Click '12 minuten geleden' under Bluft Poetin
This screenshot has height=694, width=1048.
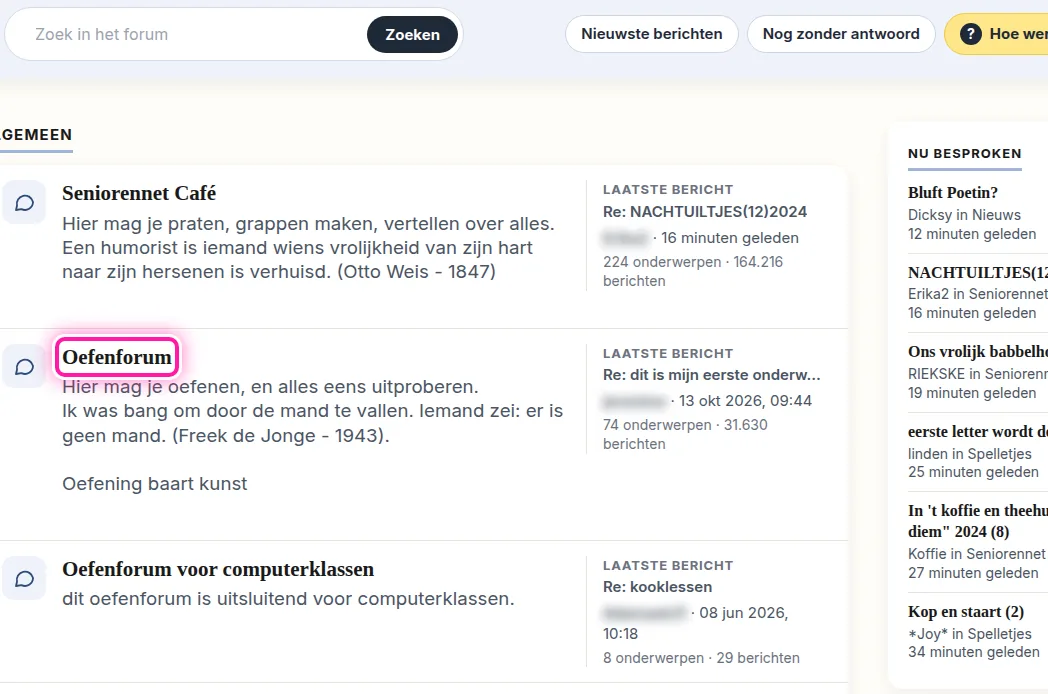point(972,234)
